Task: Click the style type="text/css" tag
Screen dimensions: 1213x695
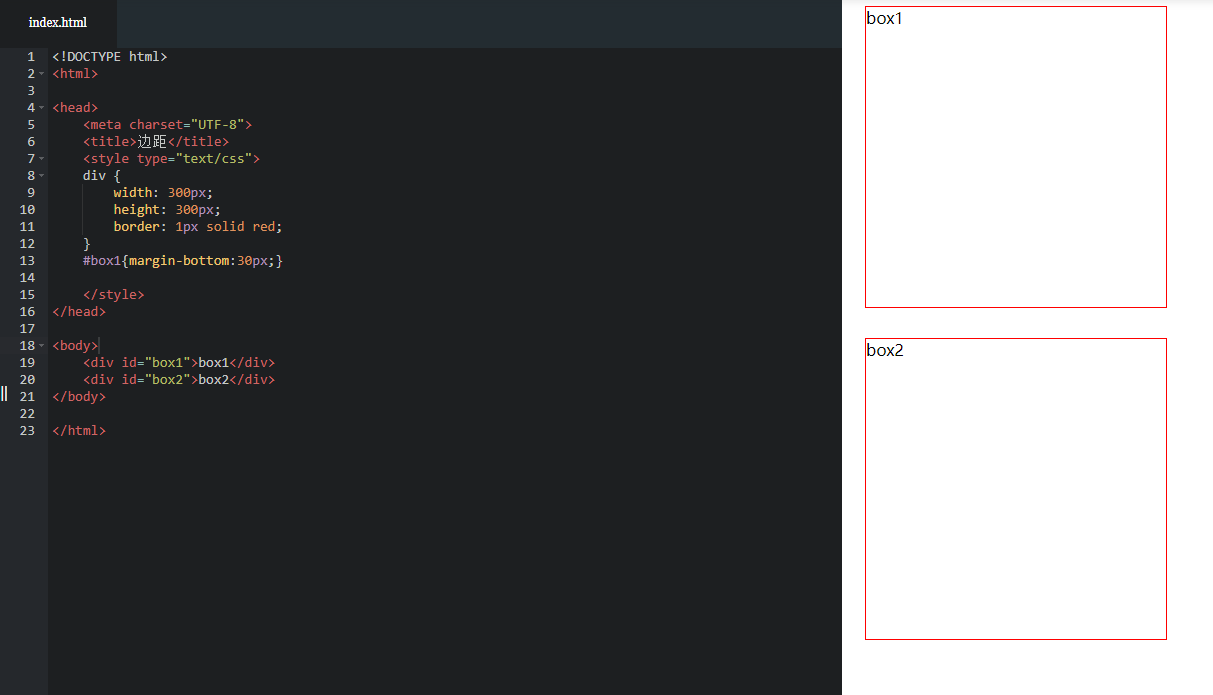Action: [172, 159]
